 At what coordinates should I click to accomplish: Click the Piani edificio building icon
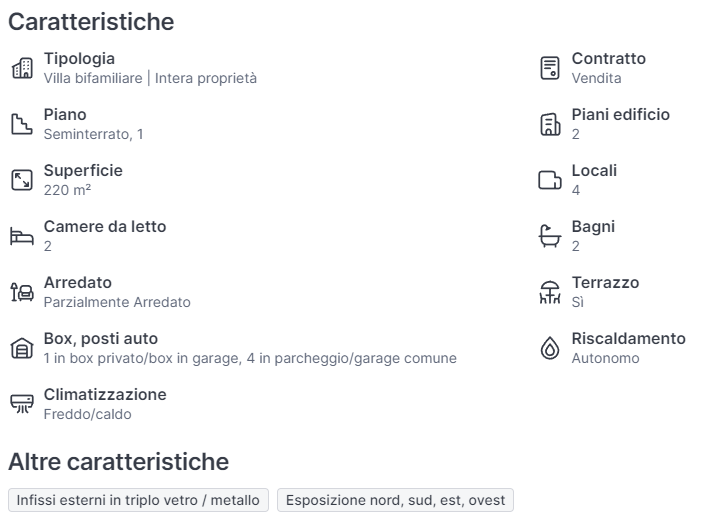click(x=549, y=124)
